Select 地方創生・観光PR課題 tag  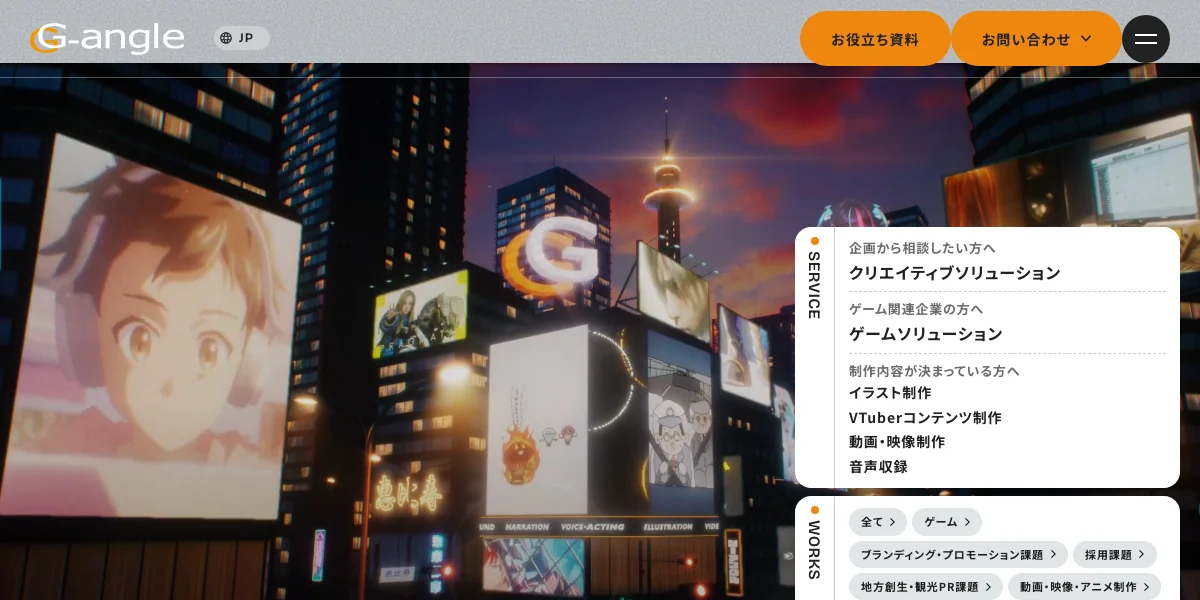(926, 587)
